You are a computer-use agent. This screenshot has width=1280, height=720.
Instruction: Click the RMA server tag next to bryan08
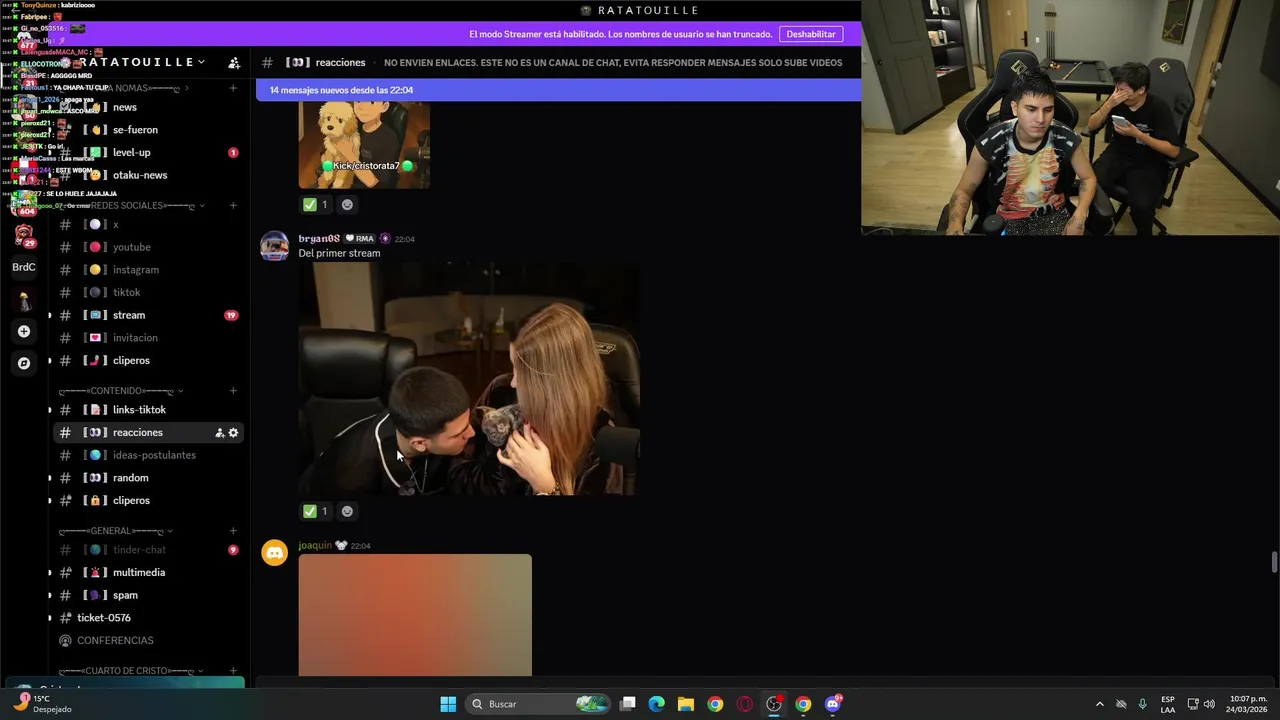(360, 239)
